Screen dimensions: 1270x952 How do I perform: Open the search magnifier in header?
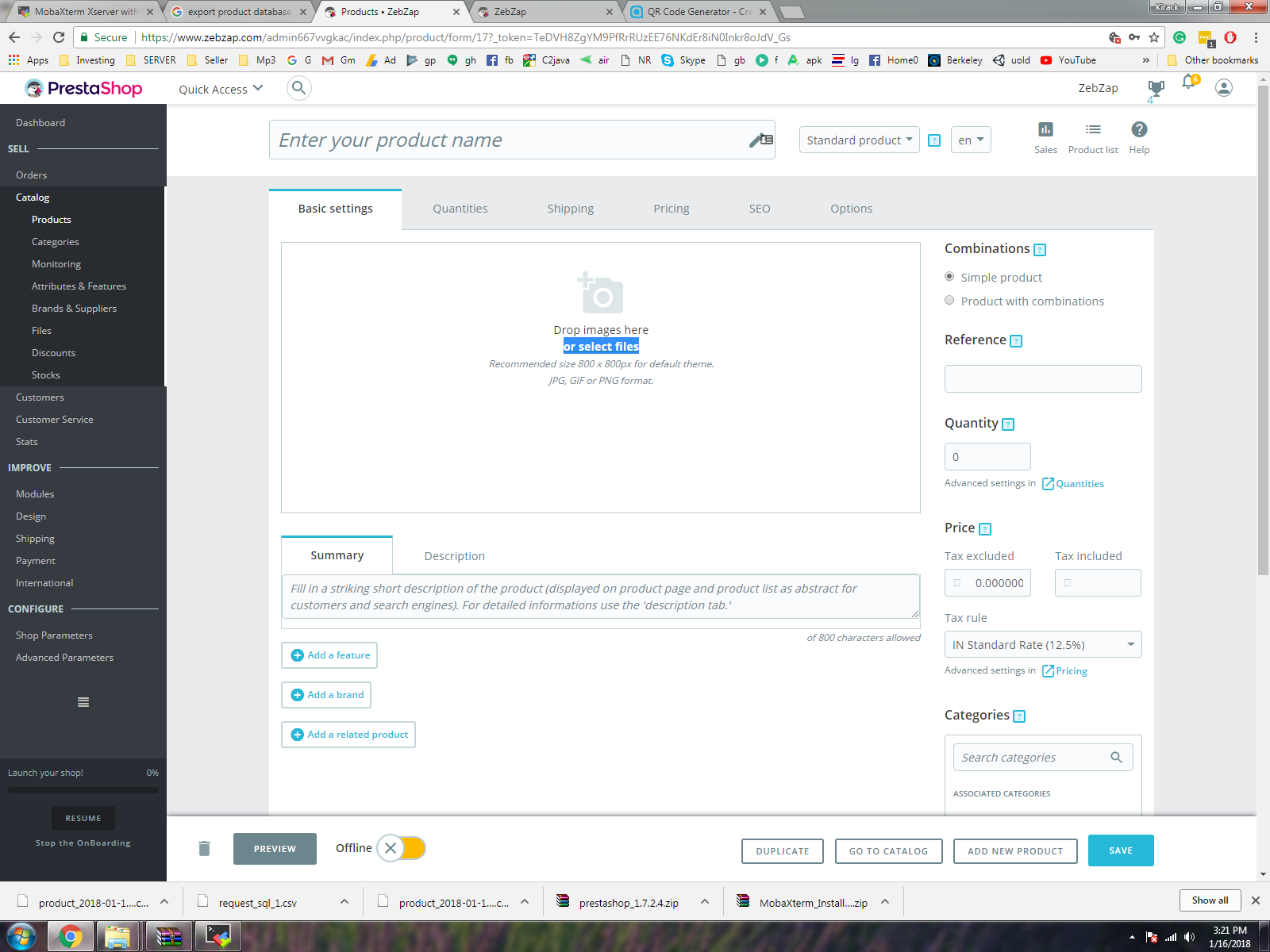point(298,88)
